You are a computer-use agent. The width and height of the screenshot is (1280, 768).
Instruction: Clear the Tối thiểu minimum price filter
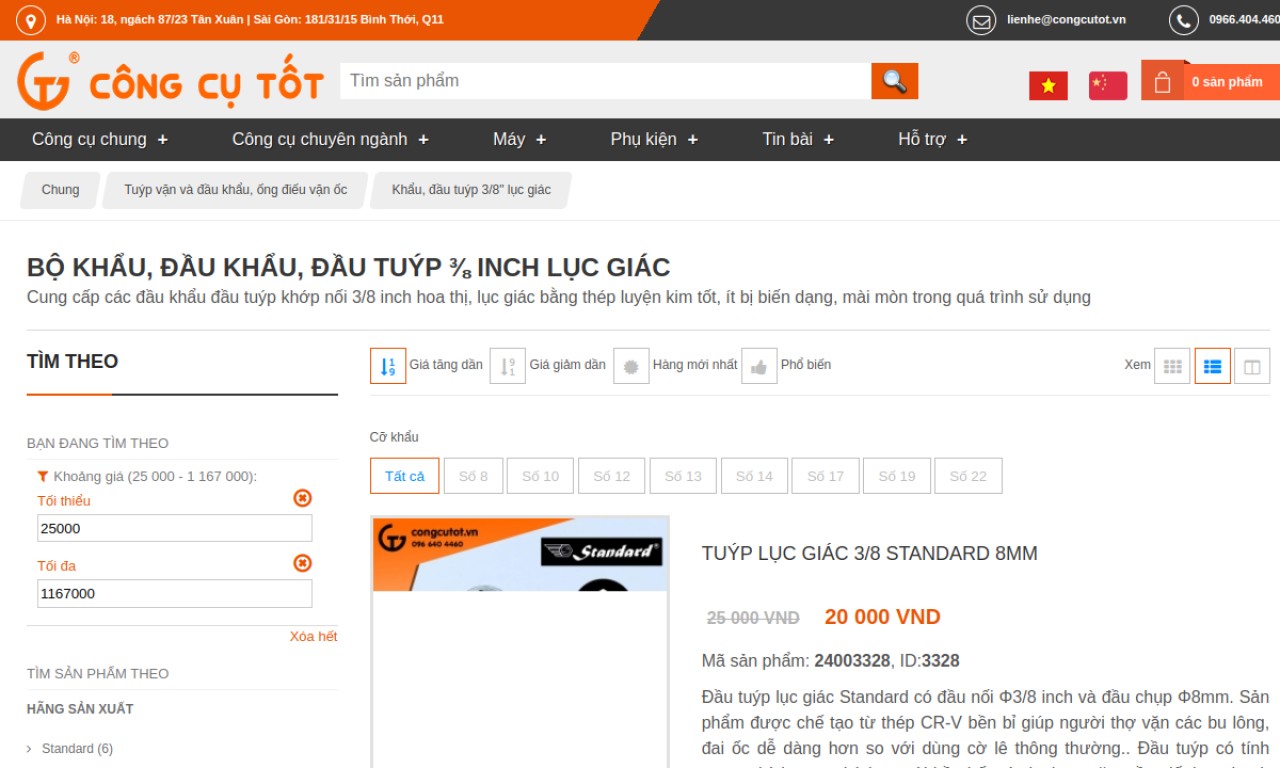coord(302,498)
